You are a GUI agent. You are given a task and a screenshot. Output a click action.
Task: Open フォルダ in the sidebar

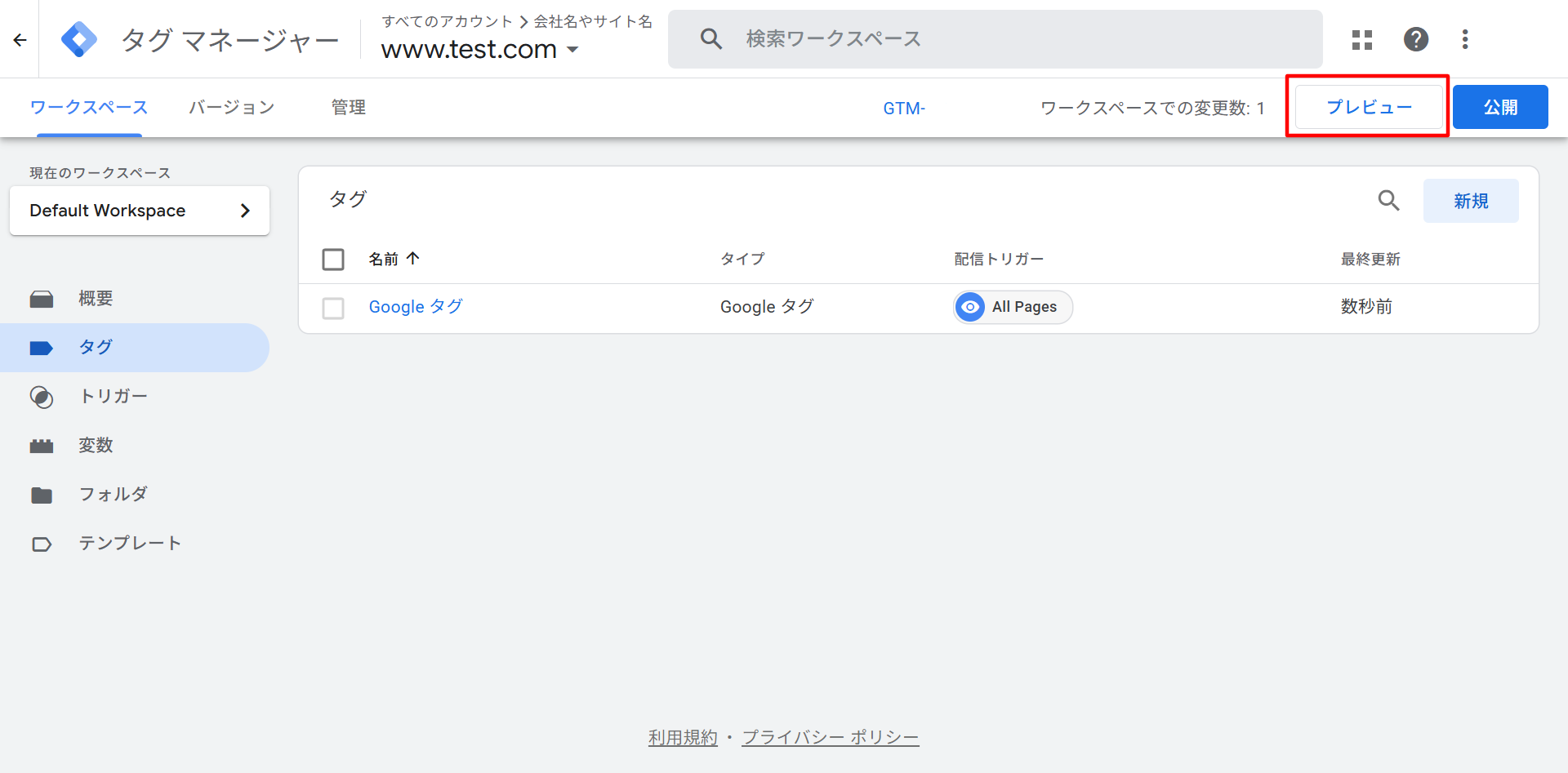click(x=113, y=495)
